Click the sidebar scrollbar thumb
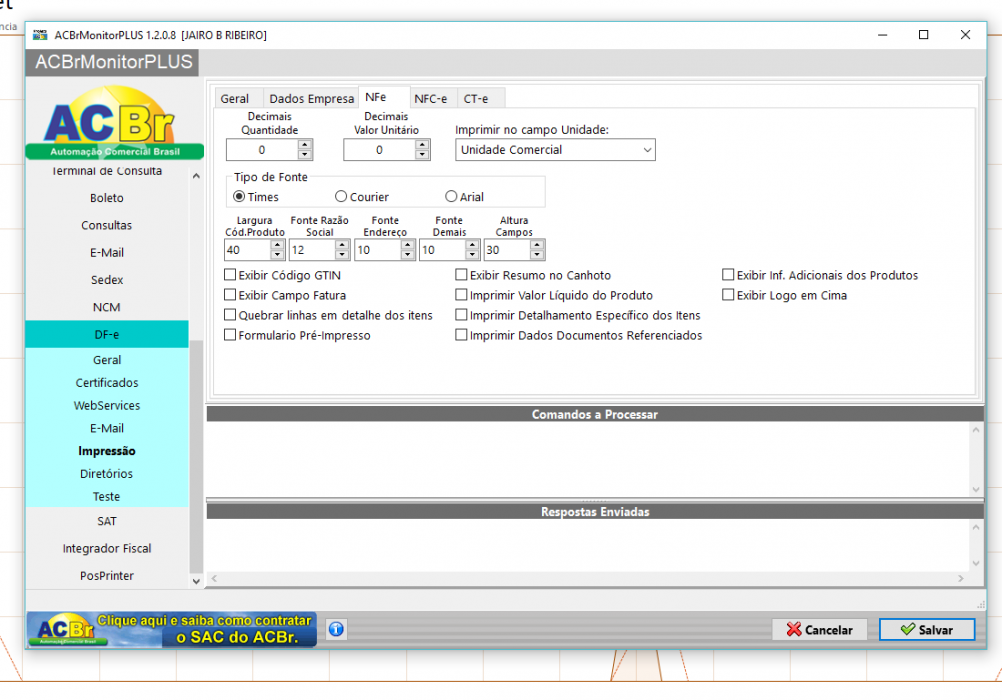Viewport: 1002px width, 700px height. click(x=196, y=456)
